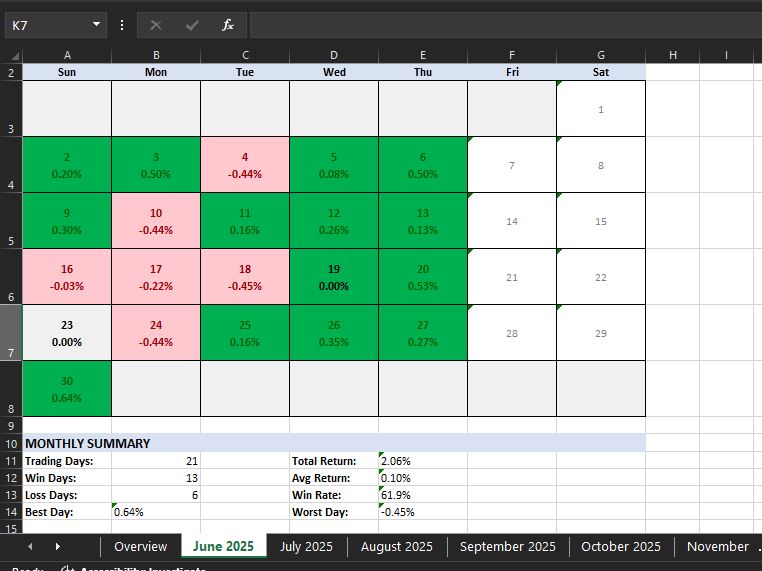Click the Best Day value 0.64%

point(156,512)
